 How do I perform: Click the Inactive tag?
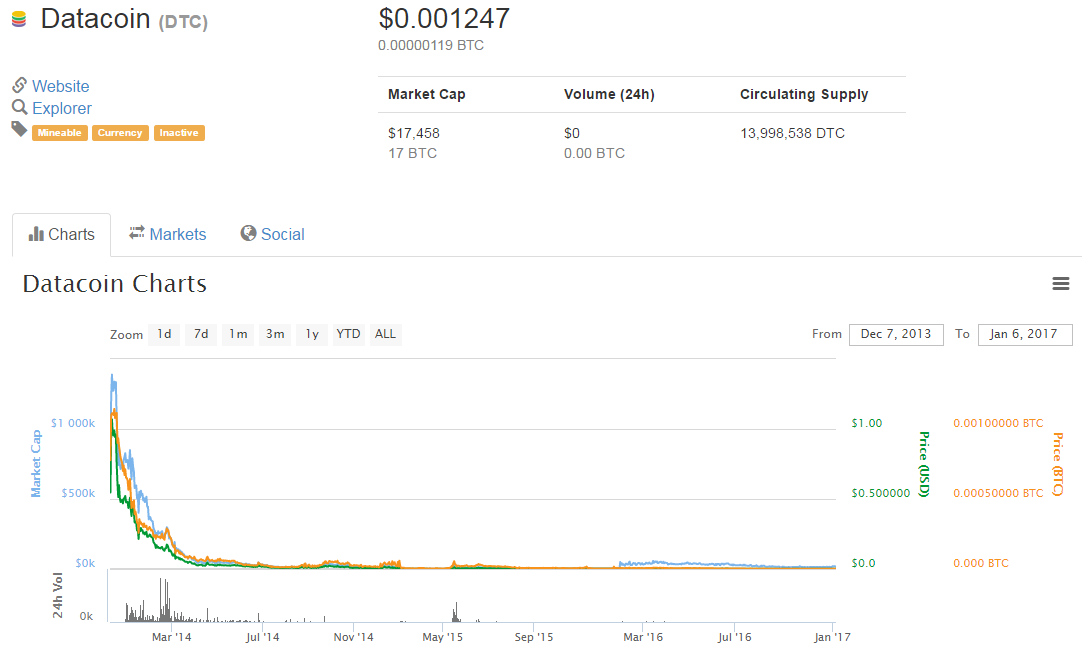click(x=179, y=133)
